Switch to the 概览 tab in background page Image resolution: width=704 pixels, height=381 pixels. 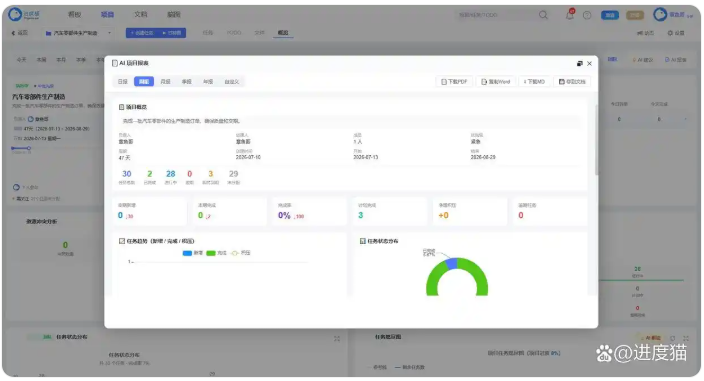(x=283, y=33)
